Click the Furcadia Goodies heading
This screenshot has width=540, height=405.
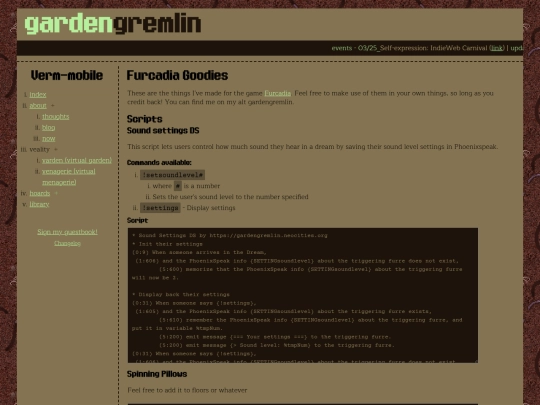(x=177, y=75)
